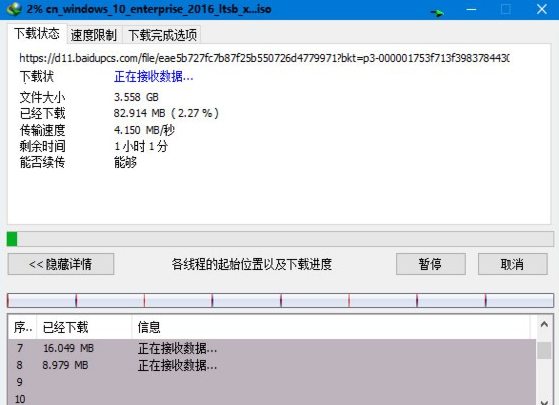Click the file size value 3.558 GB

pyautogui.click(x=136, y=97)
